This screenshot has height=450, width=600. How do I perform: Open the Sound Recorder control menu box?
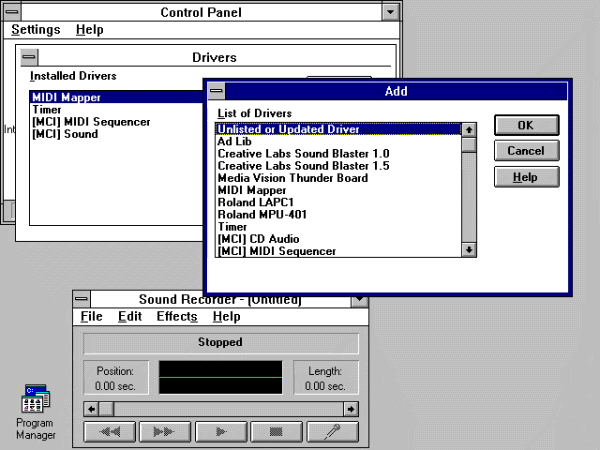[82, 299]
